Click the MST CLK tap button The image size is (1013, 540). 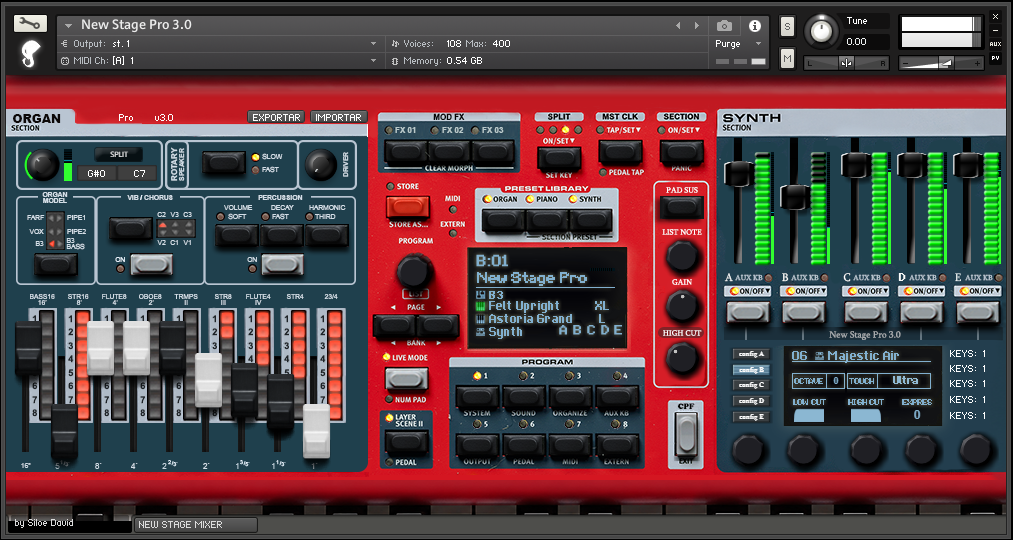[x=620, y=152]
